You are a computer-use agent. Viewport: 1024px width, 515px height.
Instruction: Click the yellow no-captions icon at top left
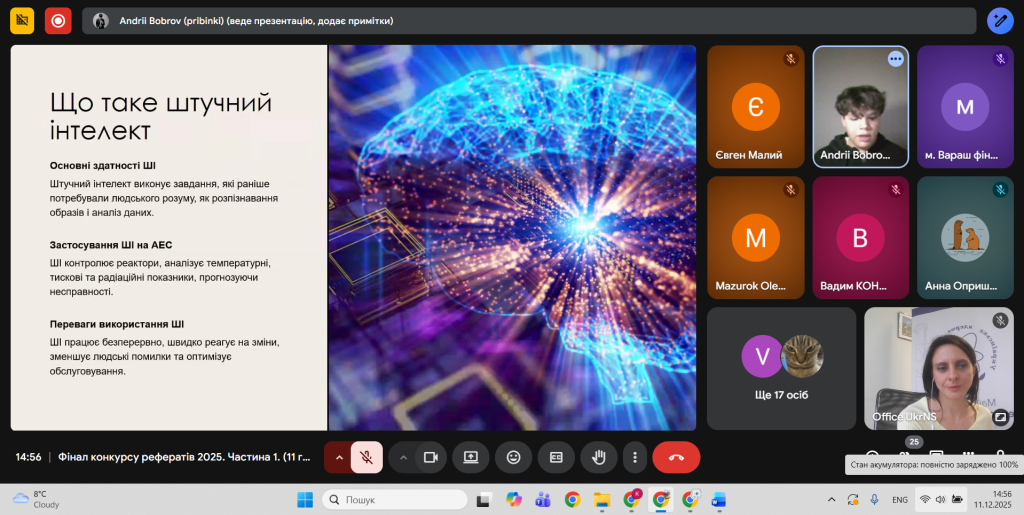22,20
